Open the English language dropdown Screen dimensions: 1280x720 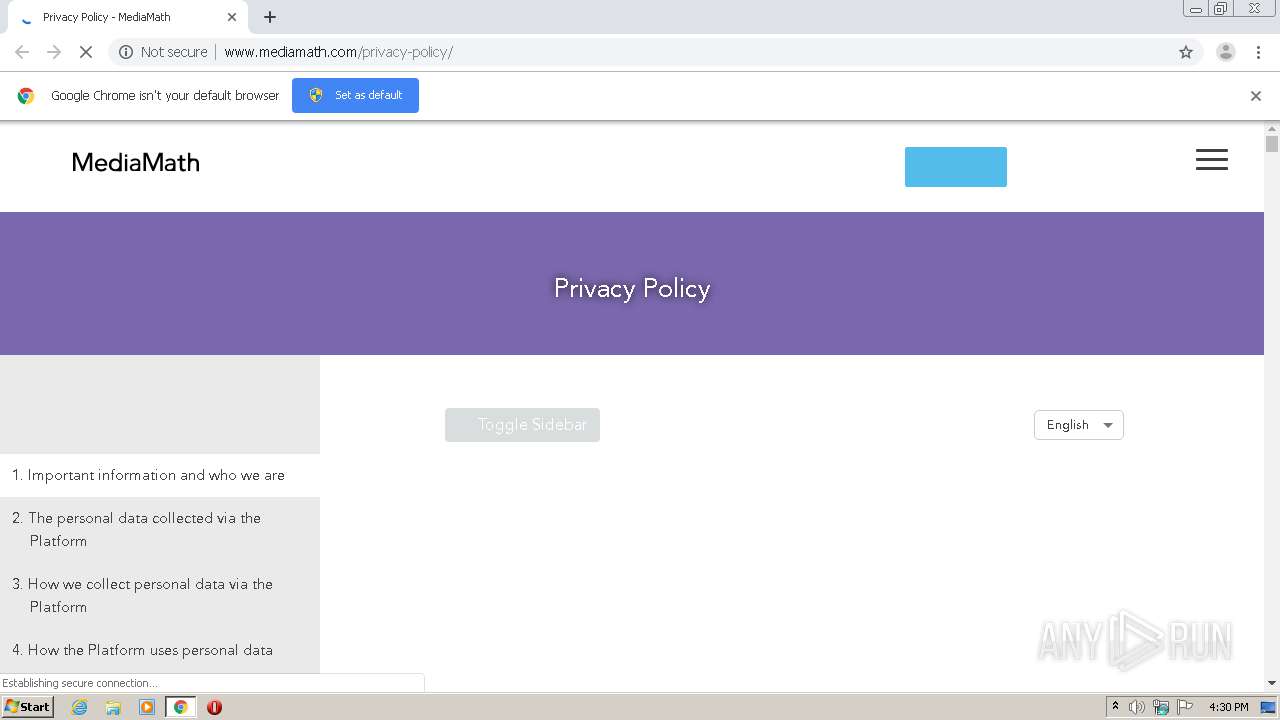pos(1079,425)
